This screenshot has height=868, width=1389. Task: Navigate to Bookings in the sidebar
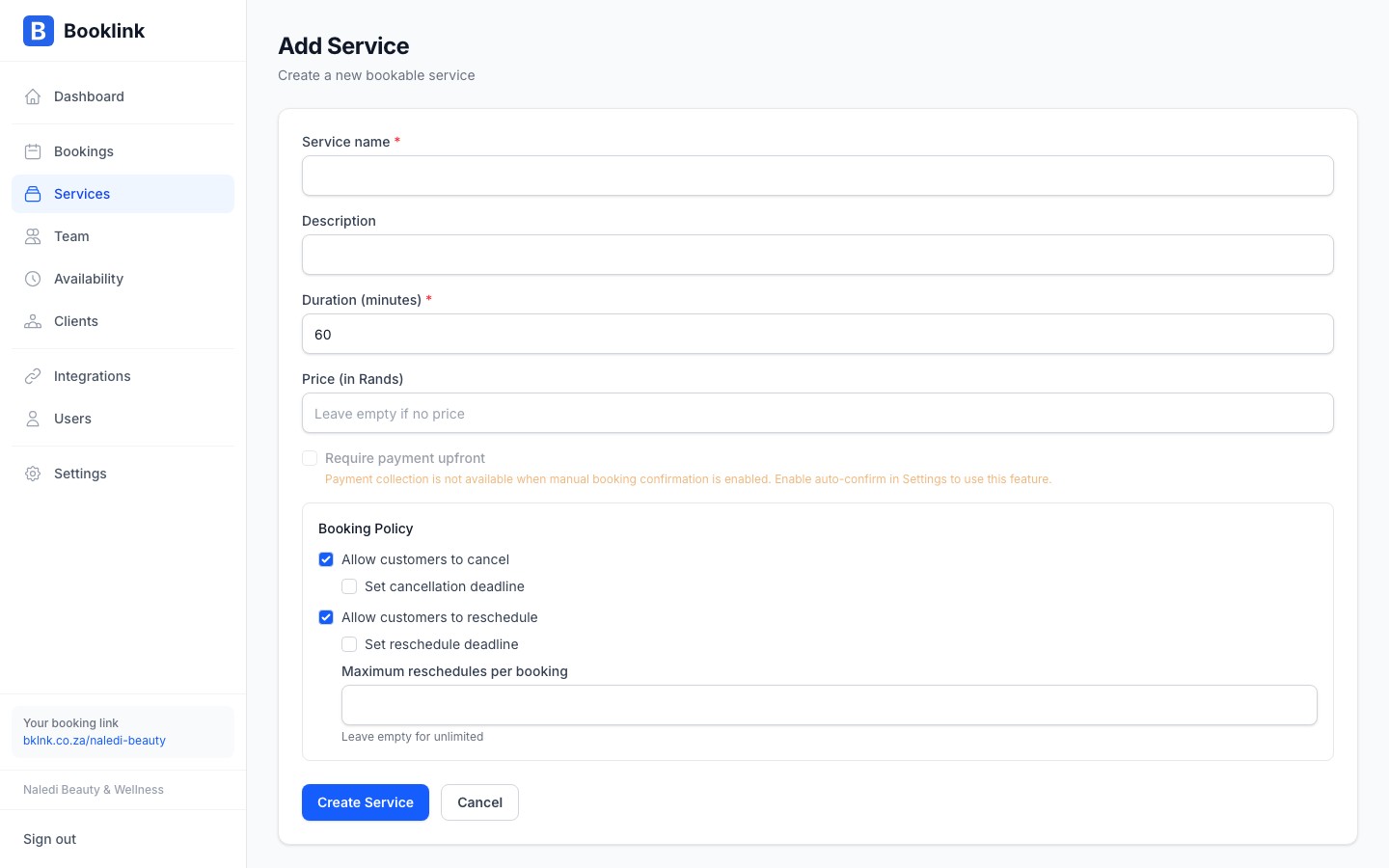(83, 151)
